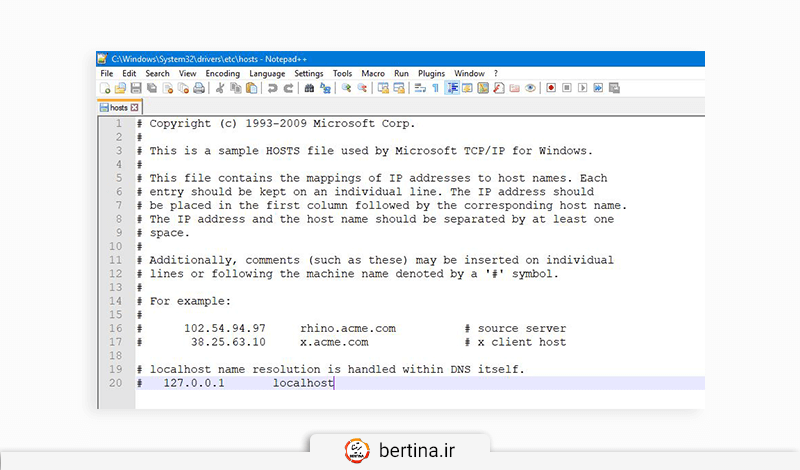Click 'rhino.acme.com' on line 16
Image resolution: width=800 pixels, height=470 pixels.
click(x=348, y=328)
